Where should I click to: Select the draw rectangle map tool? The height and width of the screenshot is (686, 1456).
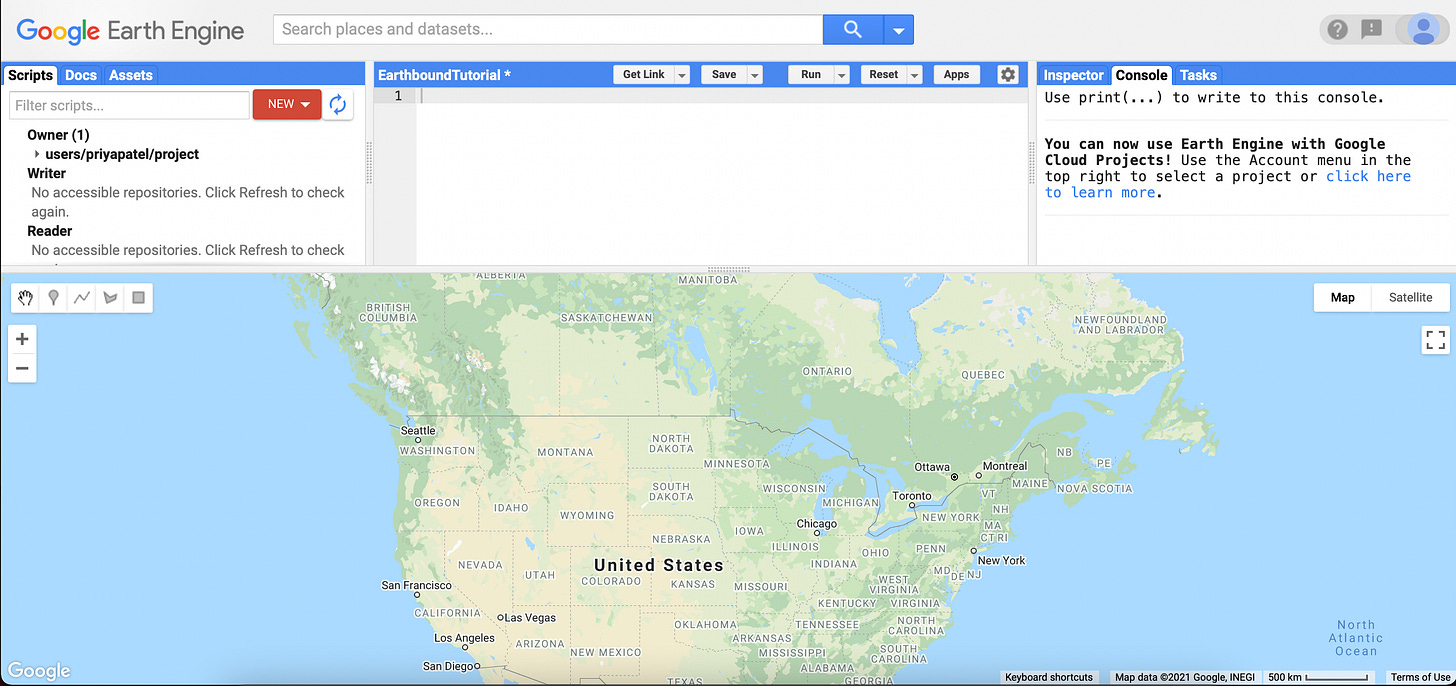point(138,298)
